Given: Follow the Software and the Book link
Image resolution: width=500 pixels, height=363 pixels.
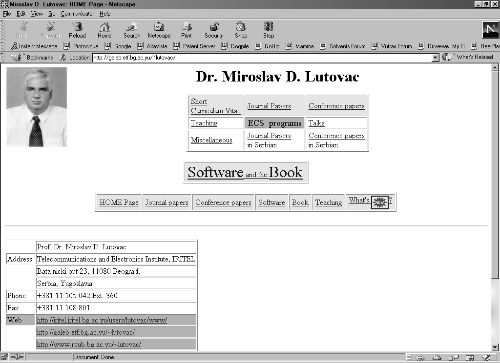Looking at the screenshot, I should pos(245,172).
